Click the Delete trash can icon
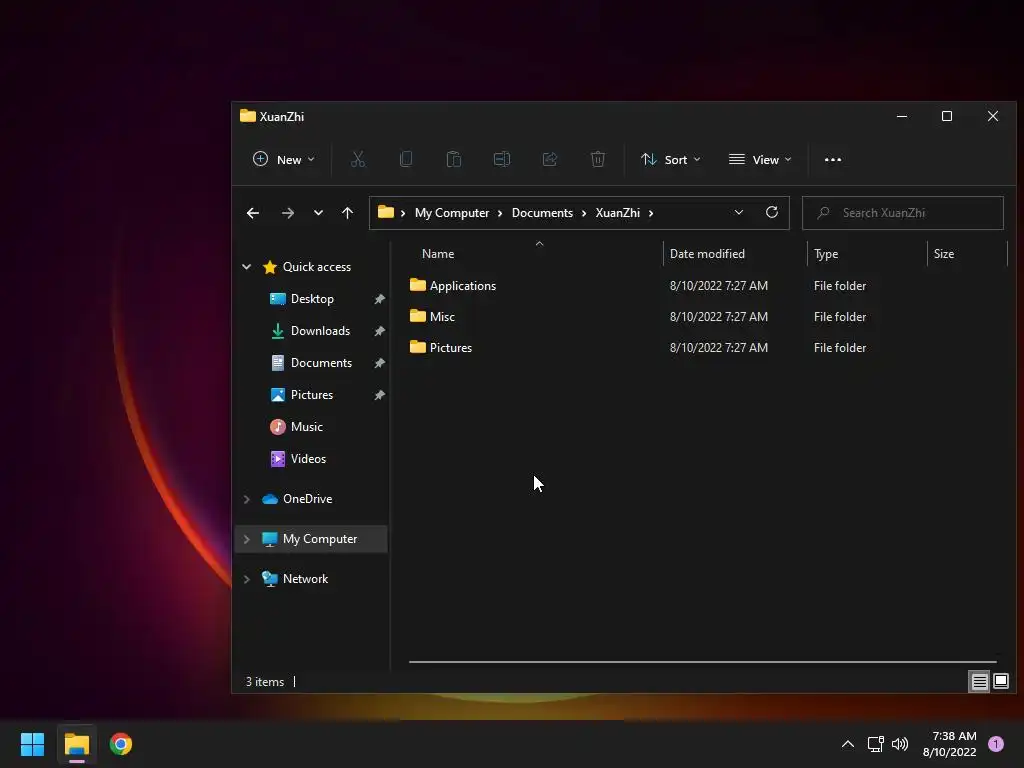1024x768 pixels. coord(598,159)
